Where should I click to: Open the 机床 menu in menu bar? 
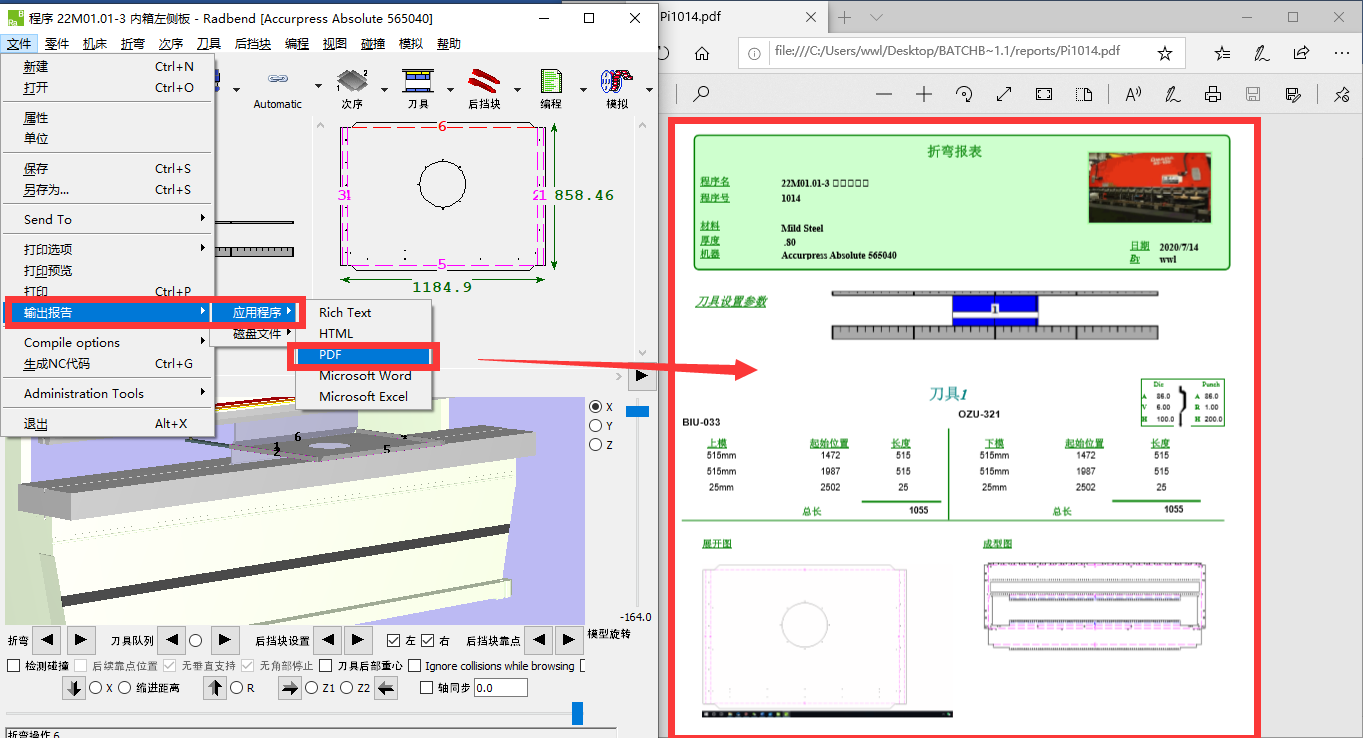pos(95,44)
